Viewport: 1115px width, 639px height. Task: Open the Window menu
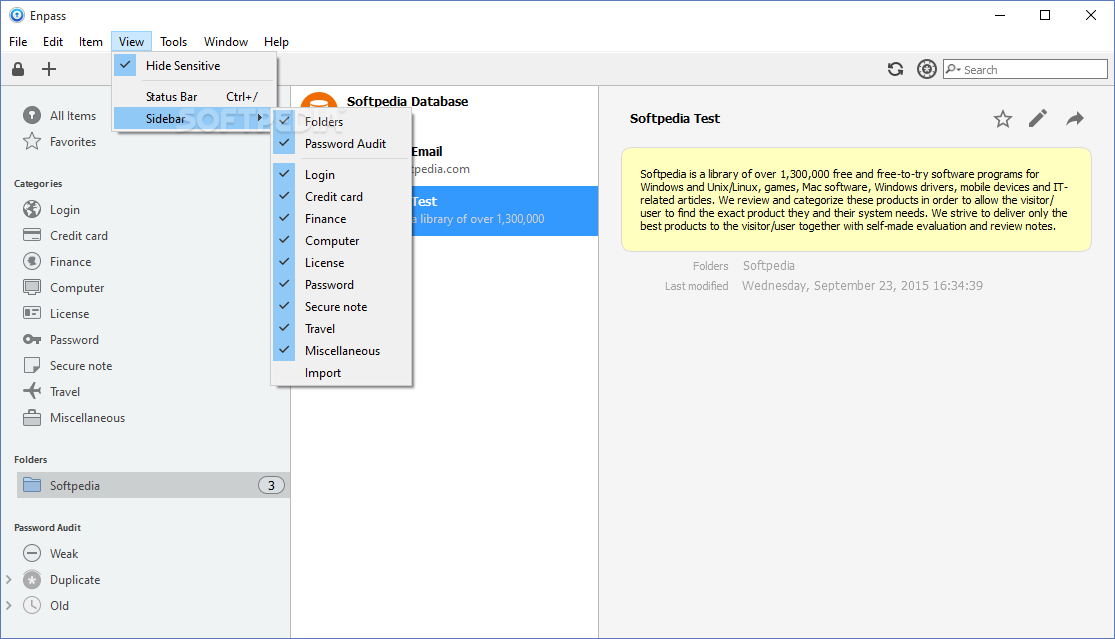click(x=225, y=41)
